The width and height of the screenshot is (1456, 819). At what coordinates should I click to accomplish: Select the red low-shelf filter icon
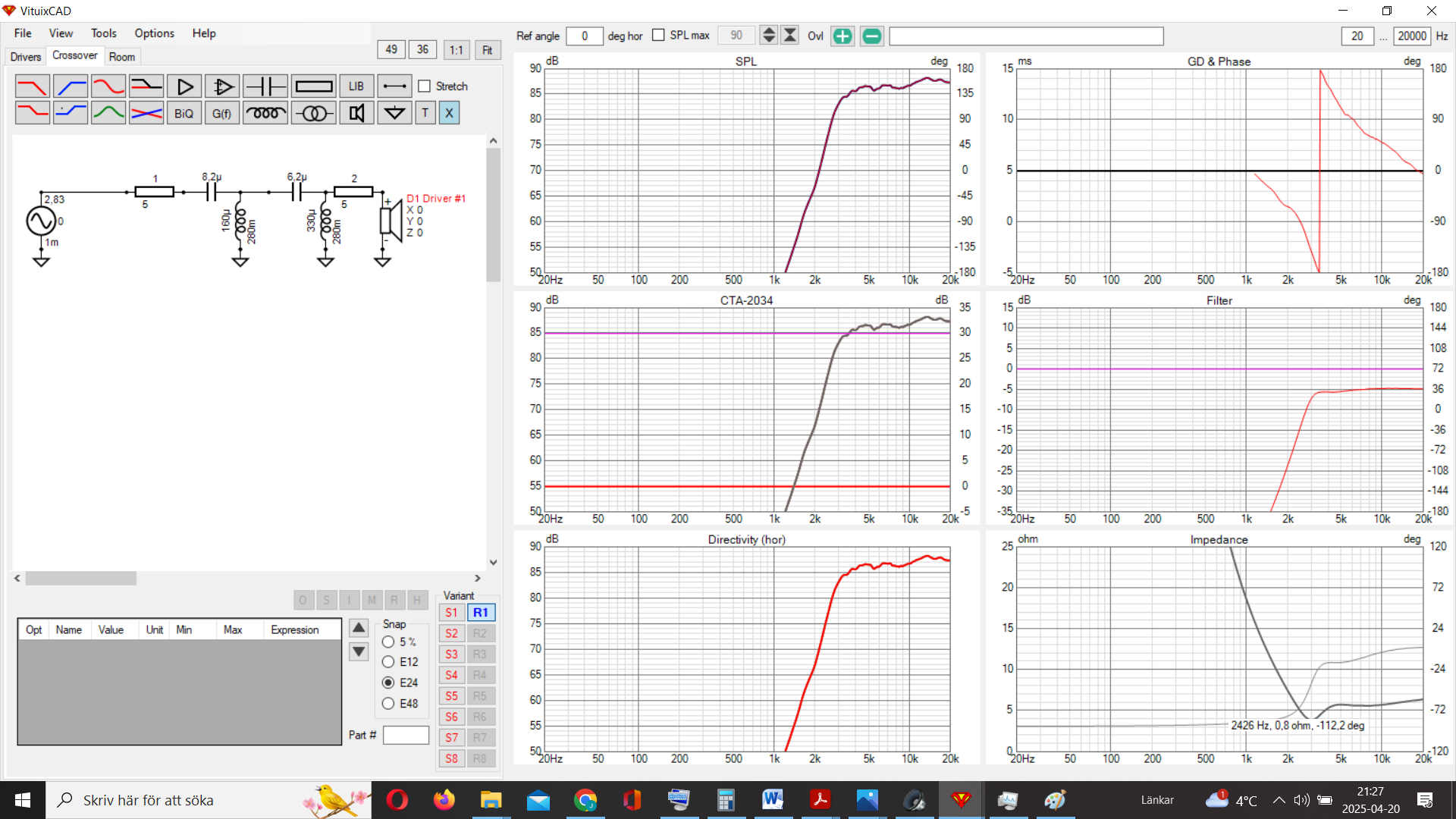32,113
